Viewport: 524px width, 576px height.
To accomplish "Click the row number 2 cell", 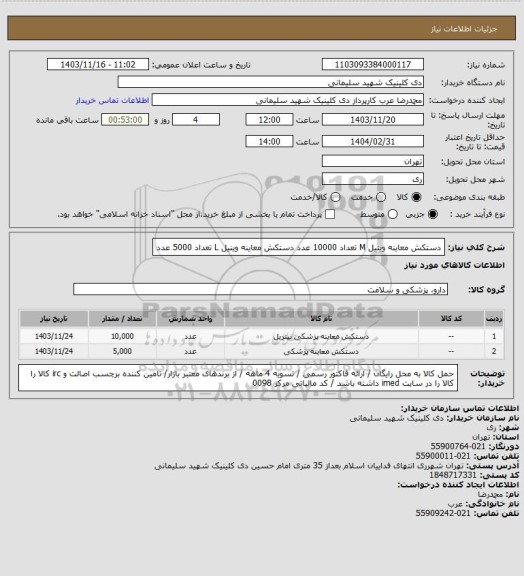I will [x=494, y=351].
